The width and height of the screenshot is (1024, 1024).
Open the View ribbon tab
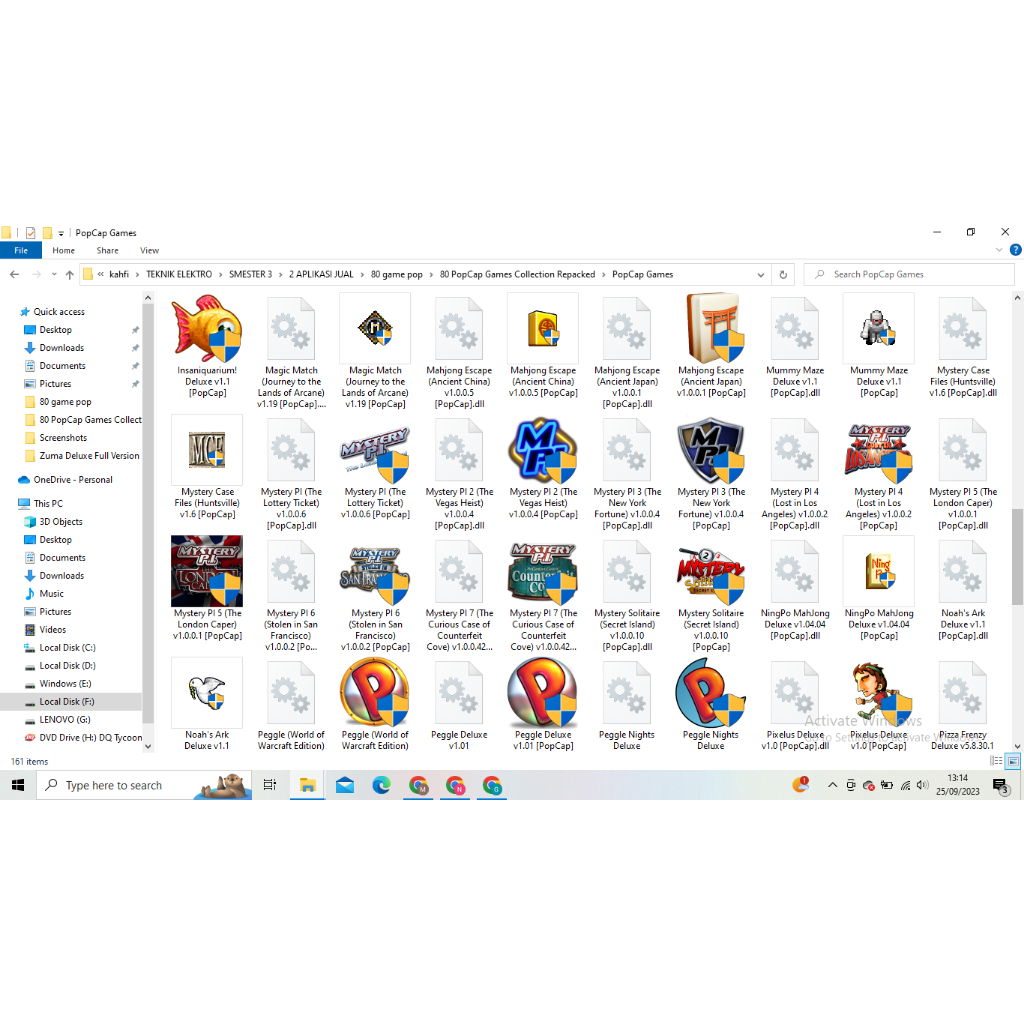150,250
